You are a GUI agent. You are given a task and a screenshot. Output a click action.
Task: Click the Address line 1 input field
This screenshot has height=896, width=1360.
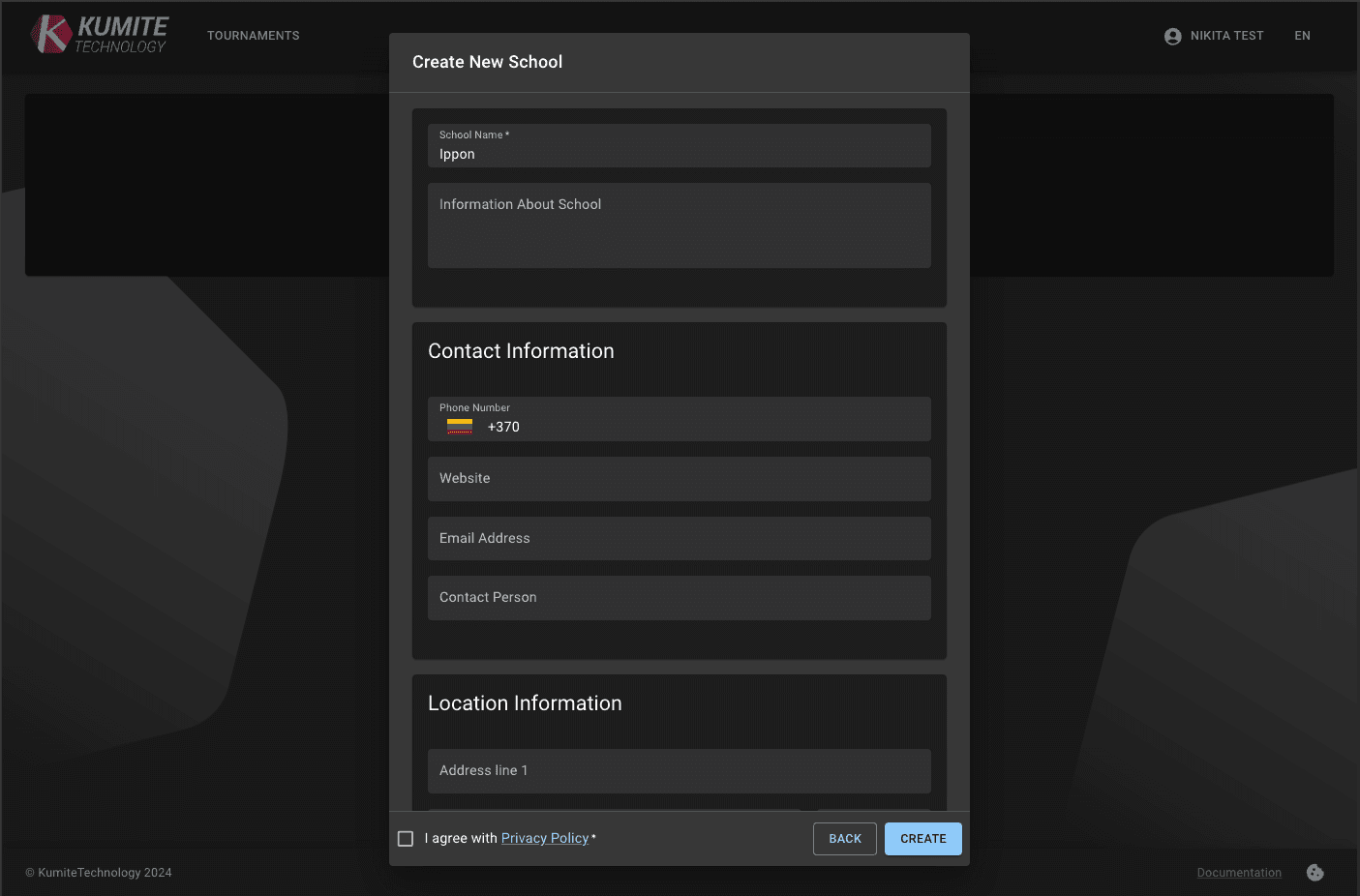pos(679,770)
